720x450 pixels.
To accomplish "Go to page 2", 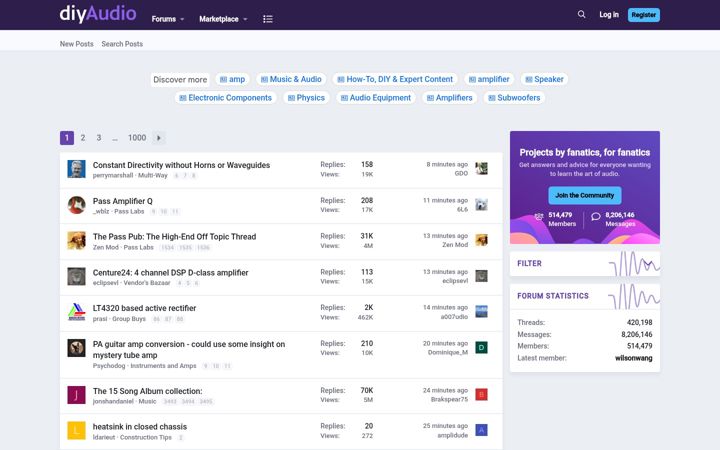I will pos(83,138).
